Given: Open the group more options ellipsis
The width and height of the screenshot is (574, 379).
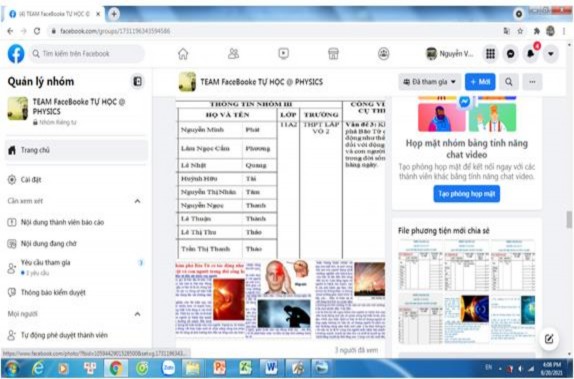Looking at the screenshot, I should click(x=532, y=82).
